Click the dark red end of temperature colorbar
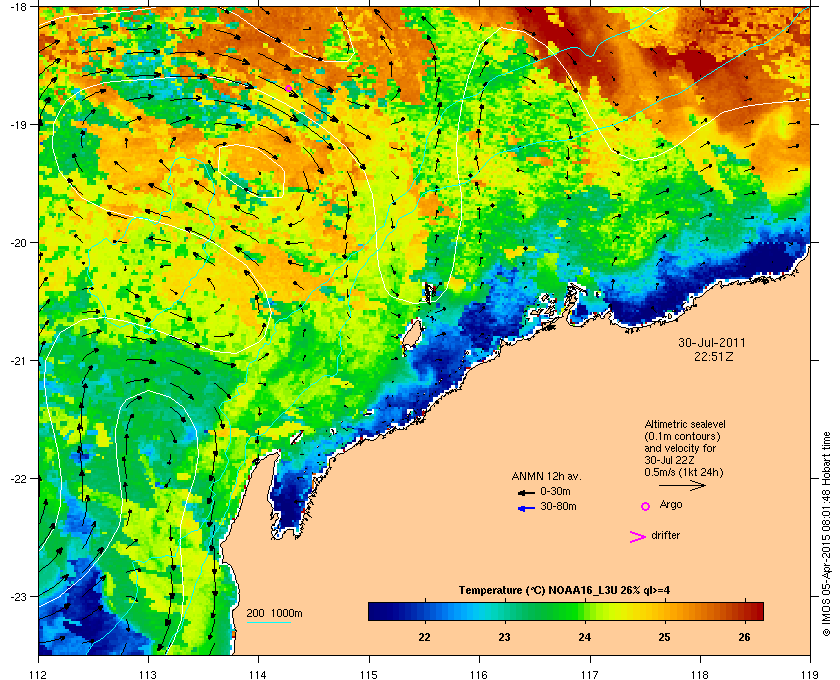This screenshot has height=680, width=840. (753, 611)
